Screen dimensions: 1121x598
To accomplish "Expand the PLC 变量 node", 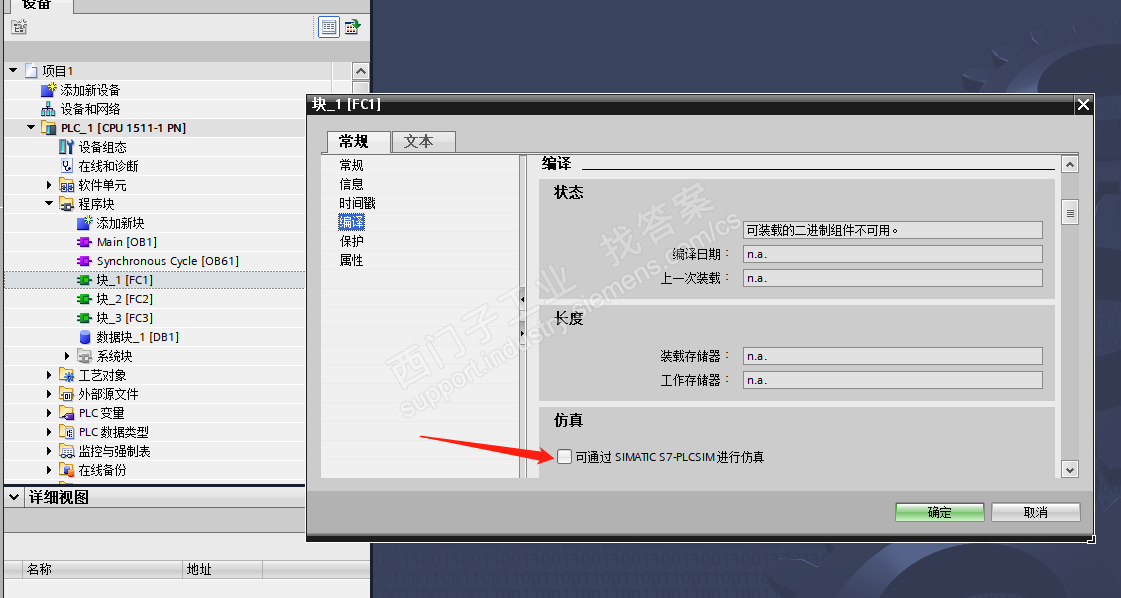I will [49, 413].
